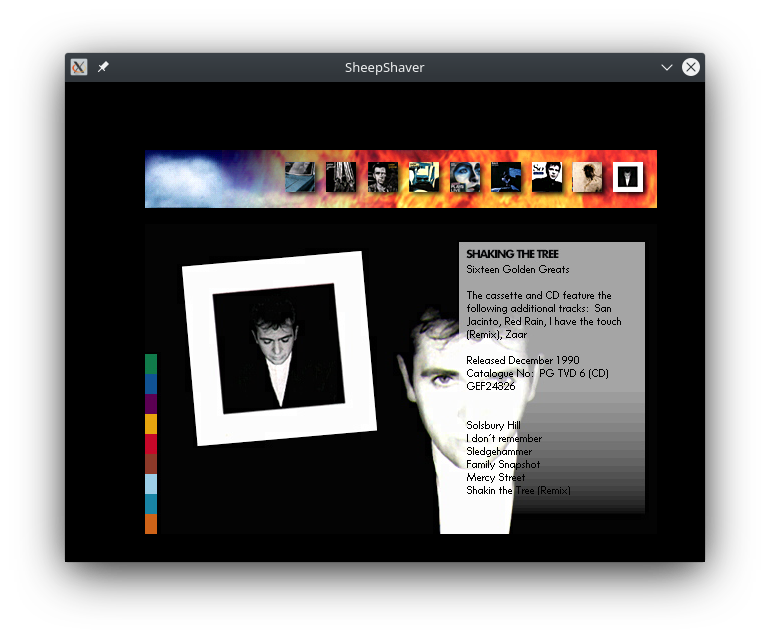The width and height of the screenshot is (770, 639).
Task: Click the yellow color block in sidebar
Action: point(151,424)
